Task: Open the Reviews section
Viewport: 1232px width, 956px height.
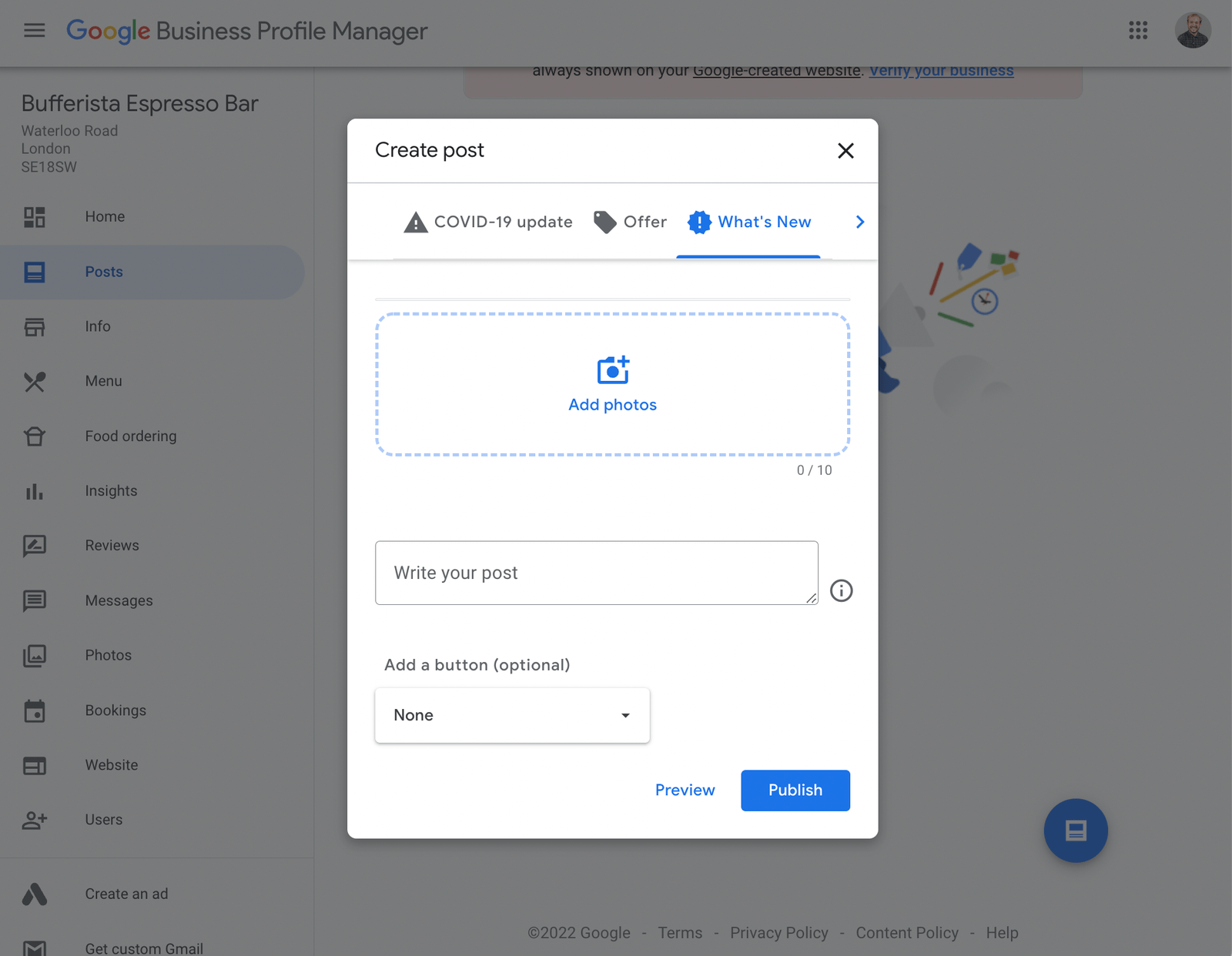Action: (x=112, y=545)
